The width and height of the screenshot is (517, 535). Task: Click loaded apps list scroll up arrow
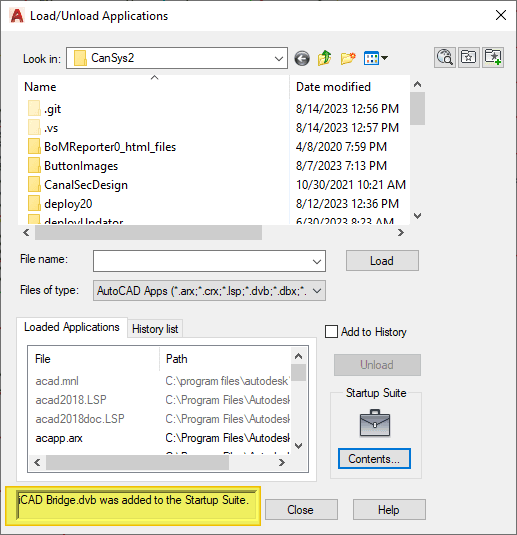tap(299, 356)
